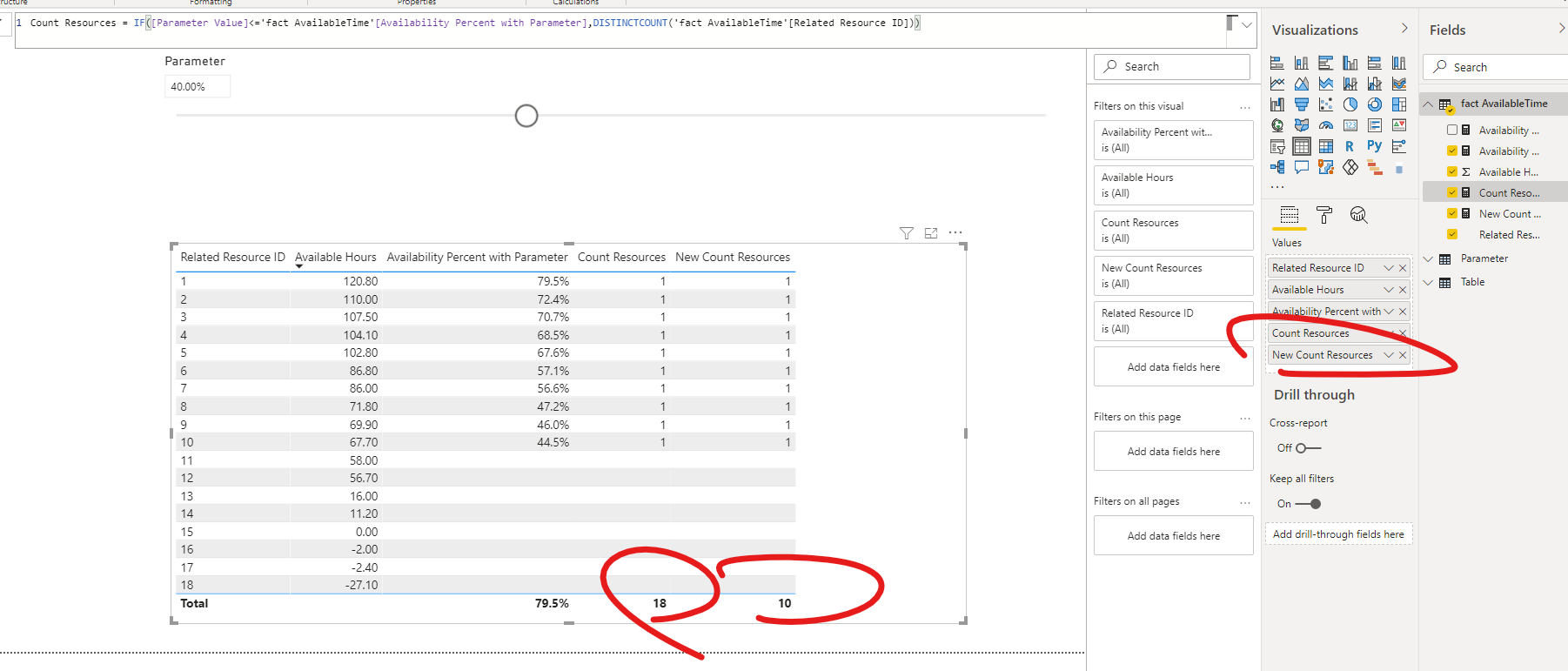Pick the funnel chart visual
1568x671 pixels.
point(1302,104)
